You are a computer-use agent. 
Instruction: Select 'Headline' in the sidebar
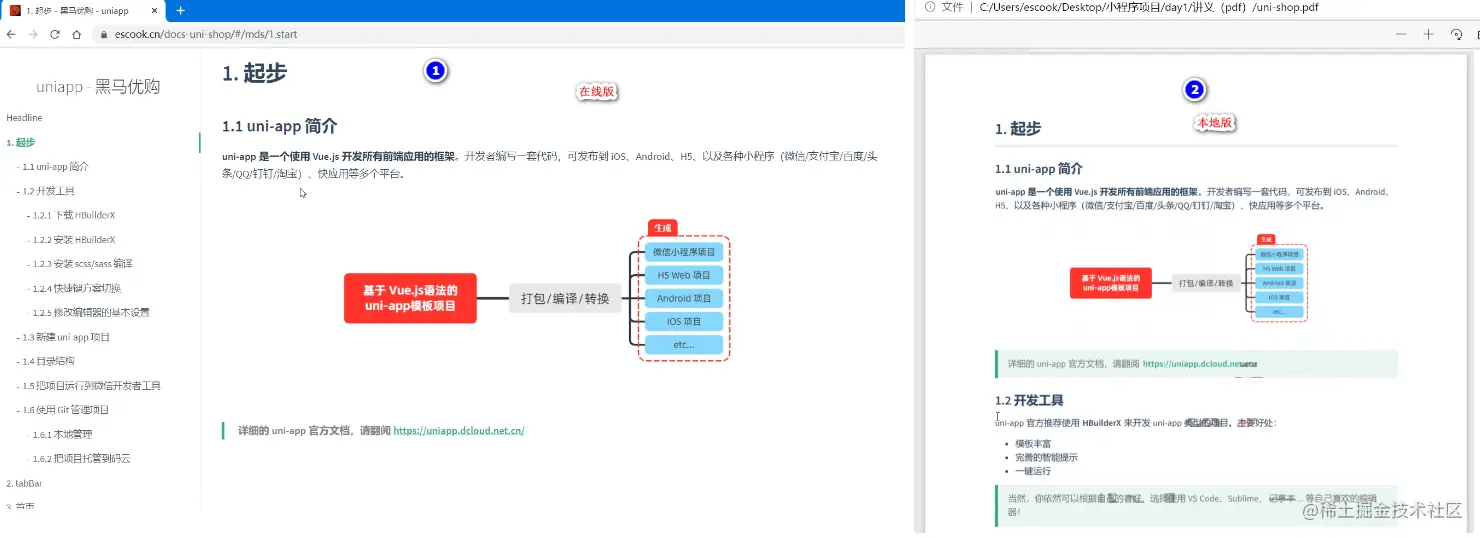click(x=24, y=118)
